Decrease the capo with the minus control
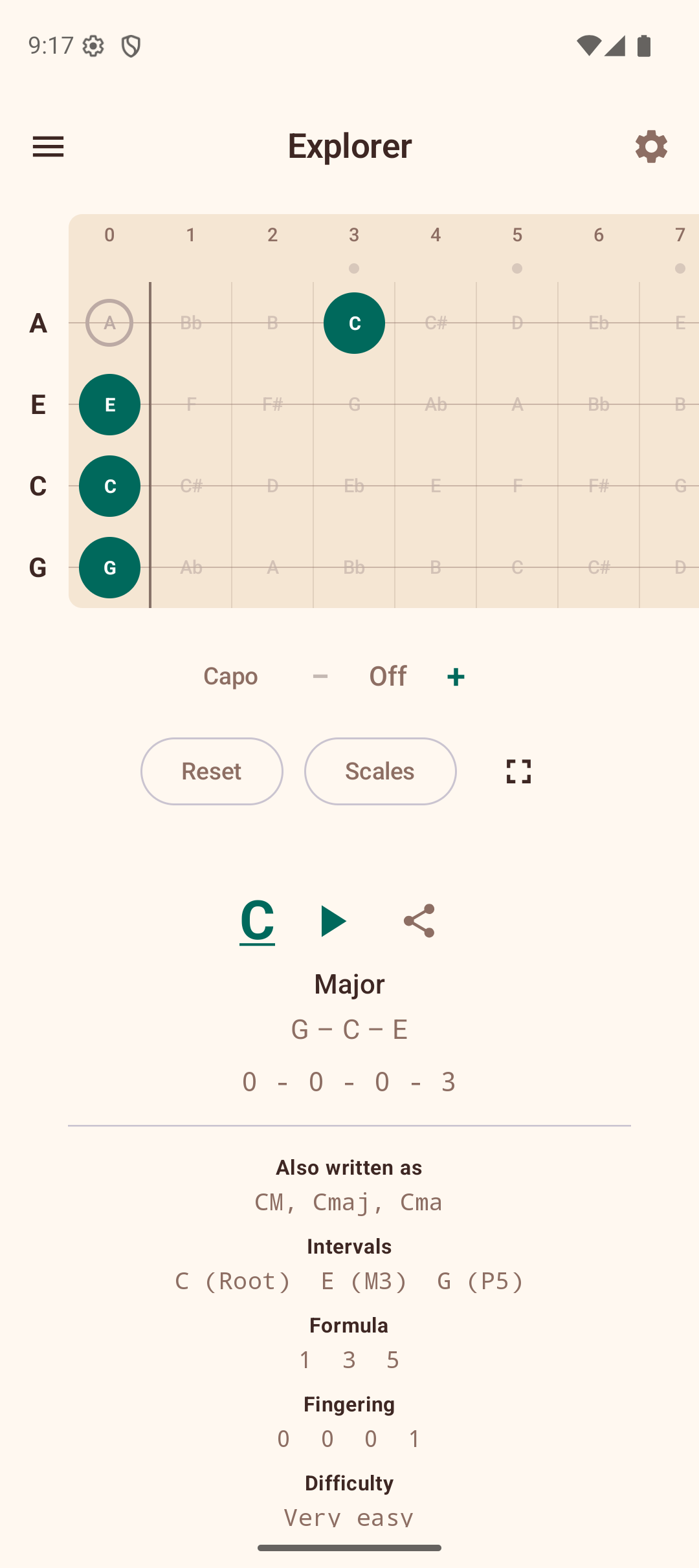The height and width of the screenshot is (1568, 699). tap(320, 676)
